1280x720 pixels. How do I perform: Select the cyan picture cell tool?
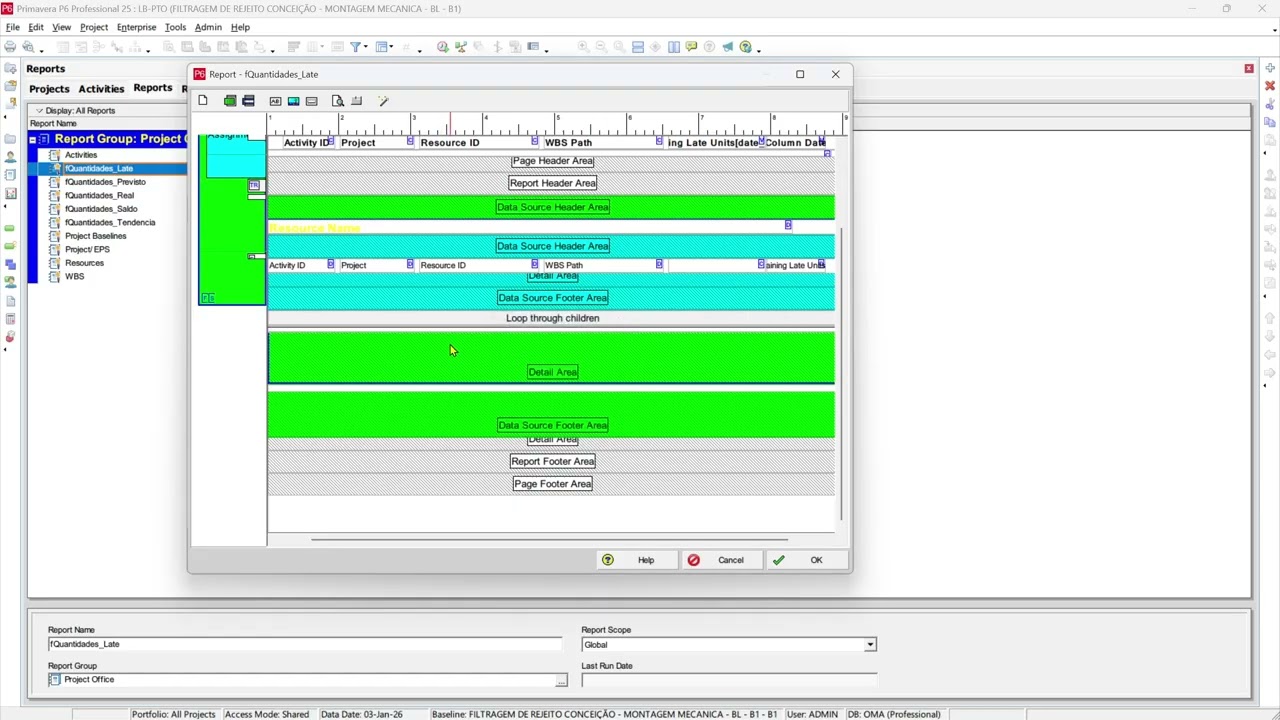point(293,101)
